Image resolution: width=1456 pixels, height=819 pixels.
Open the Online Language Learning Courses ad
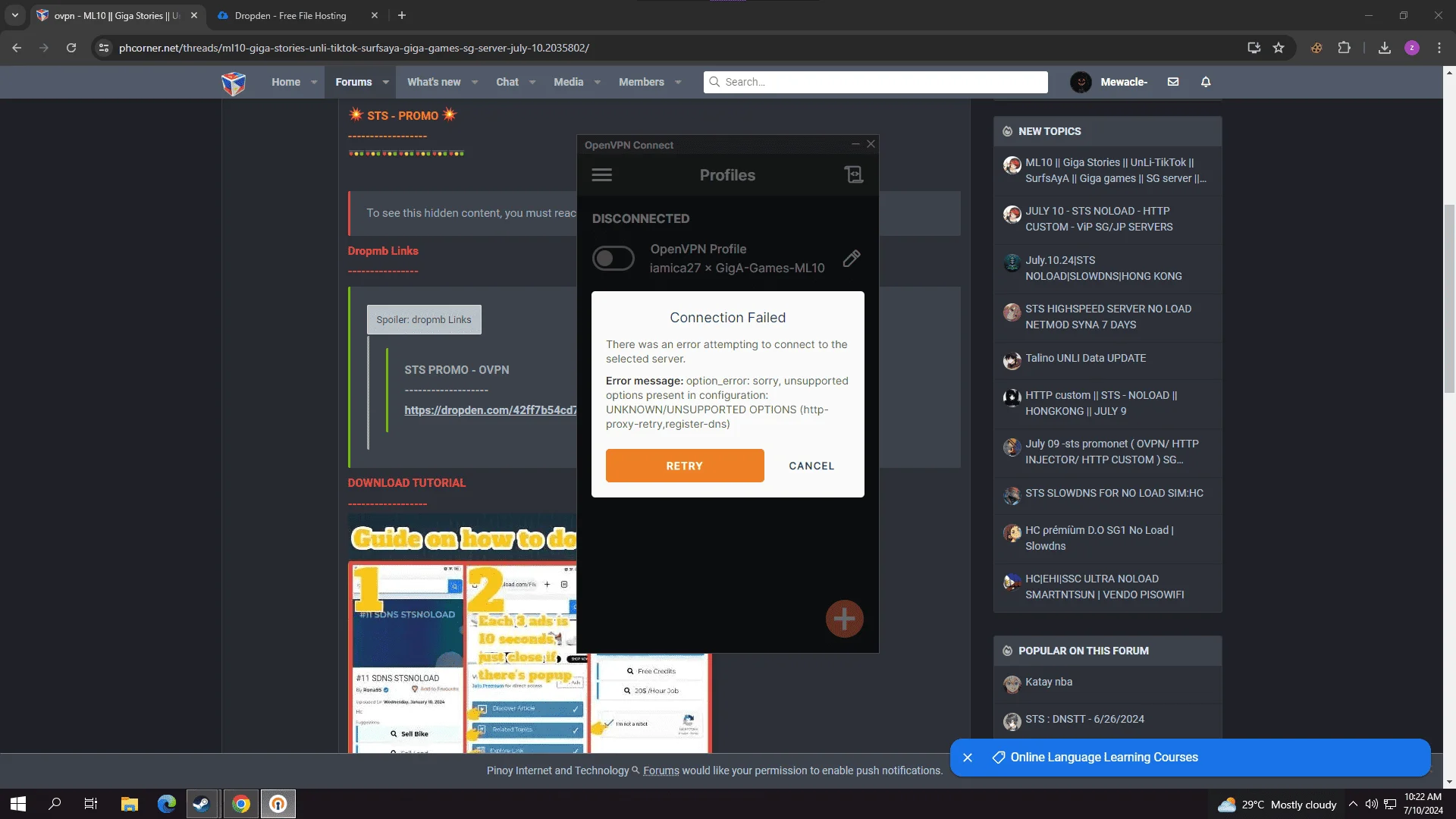click(x=1103, y=758)
